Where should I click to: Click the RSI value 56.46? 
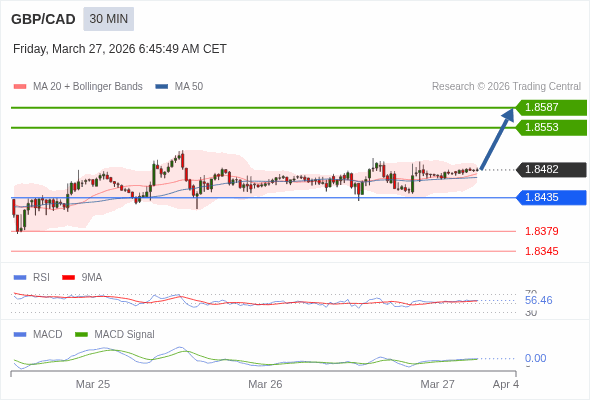coord(538,300)
